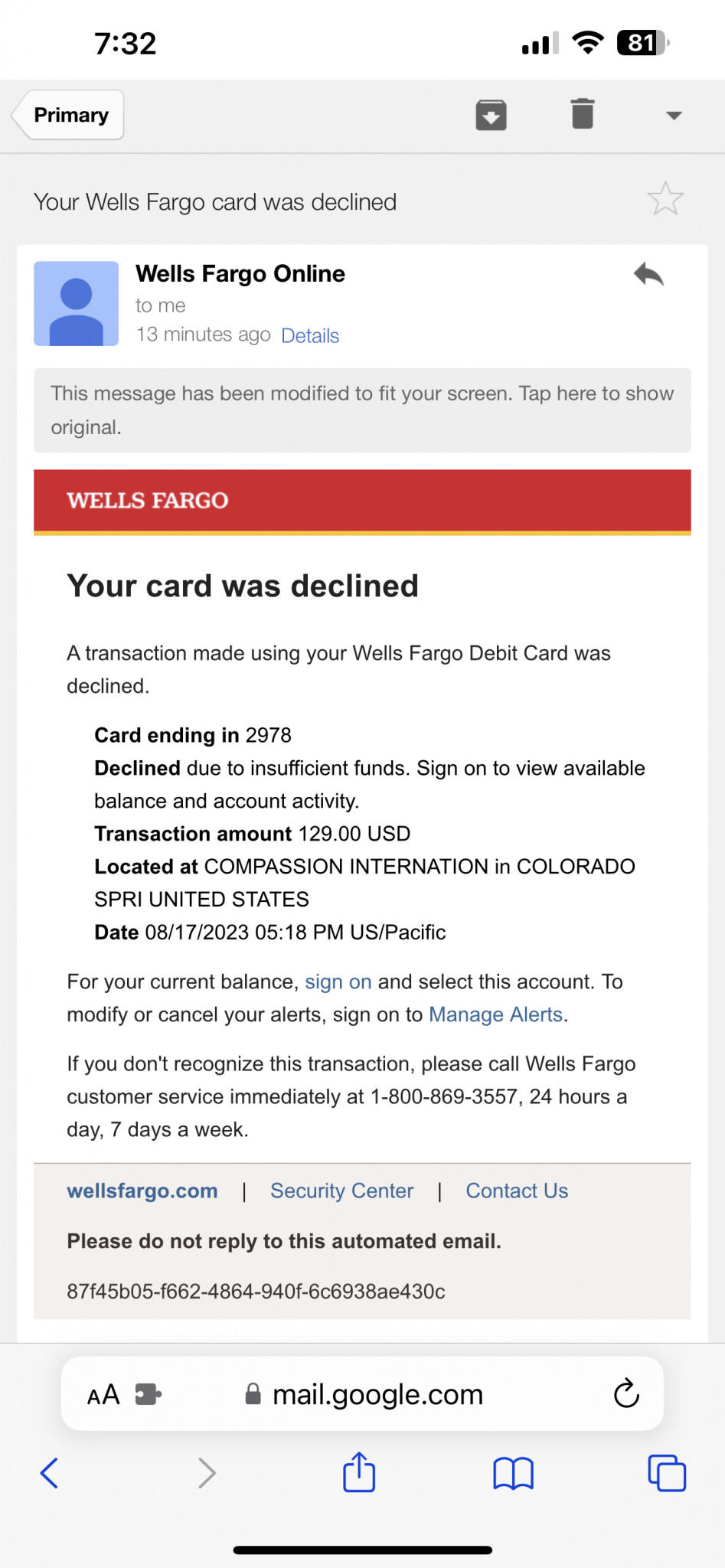
Task: Archive this email with the archive icon
Action: (x=491, y=116)
